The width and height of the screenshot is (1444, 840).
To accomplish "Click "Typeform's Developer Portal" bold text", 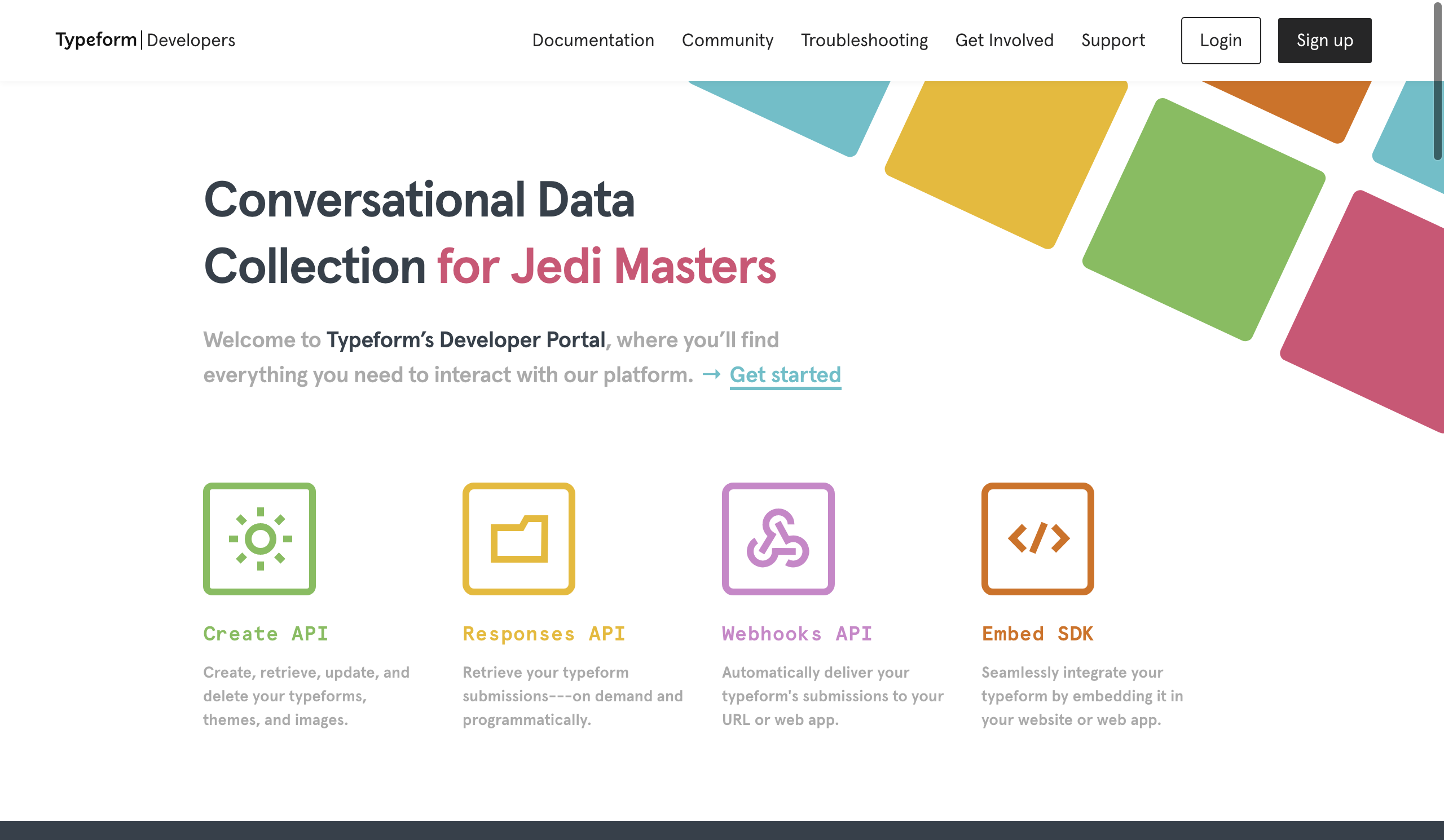I will [465, 339].
